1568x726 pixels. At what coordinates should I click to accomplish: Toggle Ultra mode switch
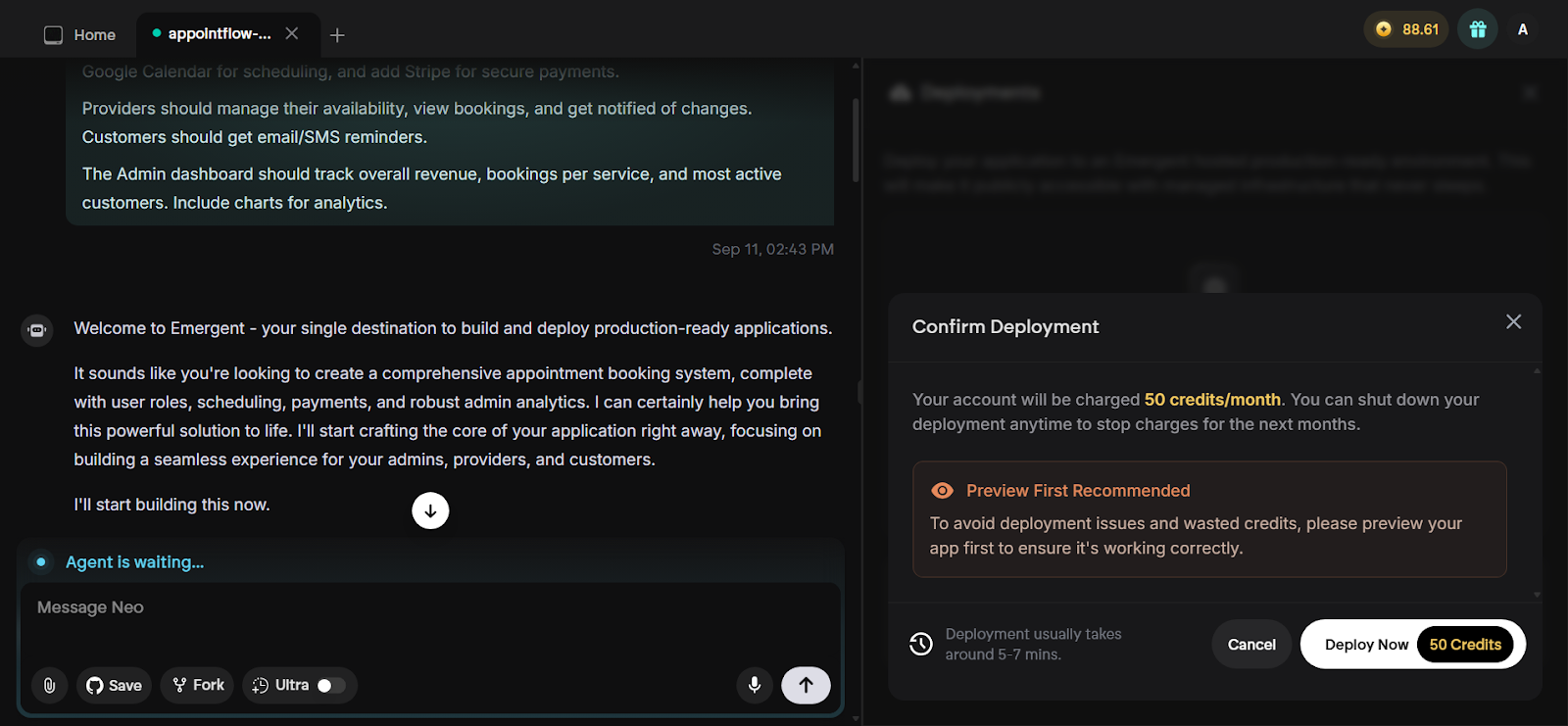[331, 686]
